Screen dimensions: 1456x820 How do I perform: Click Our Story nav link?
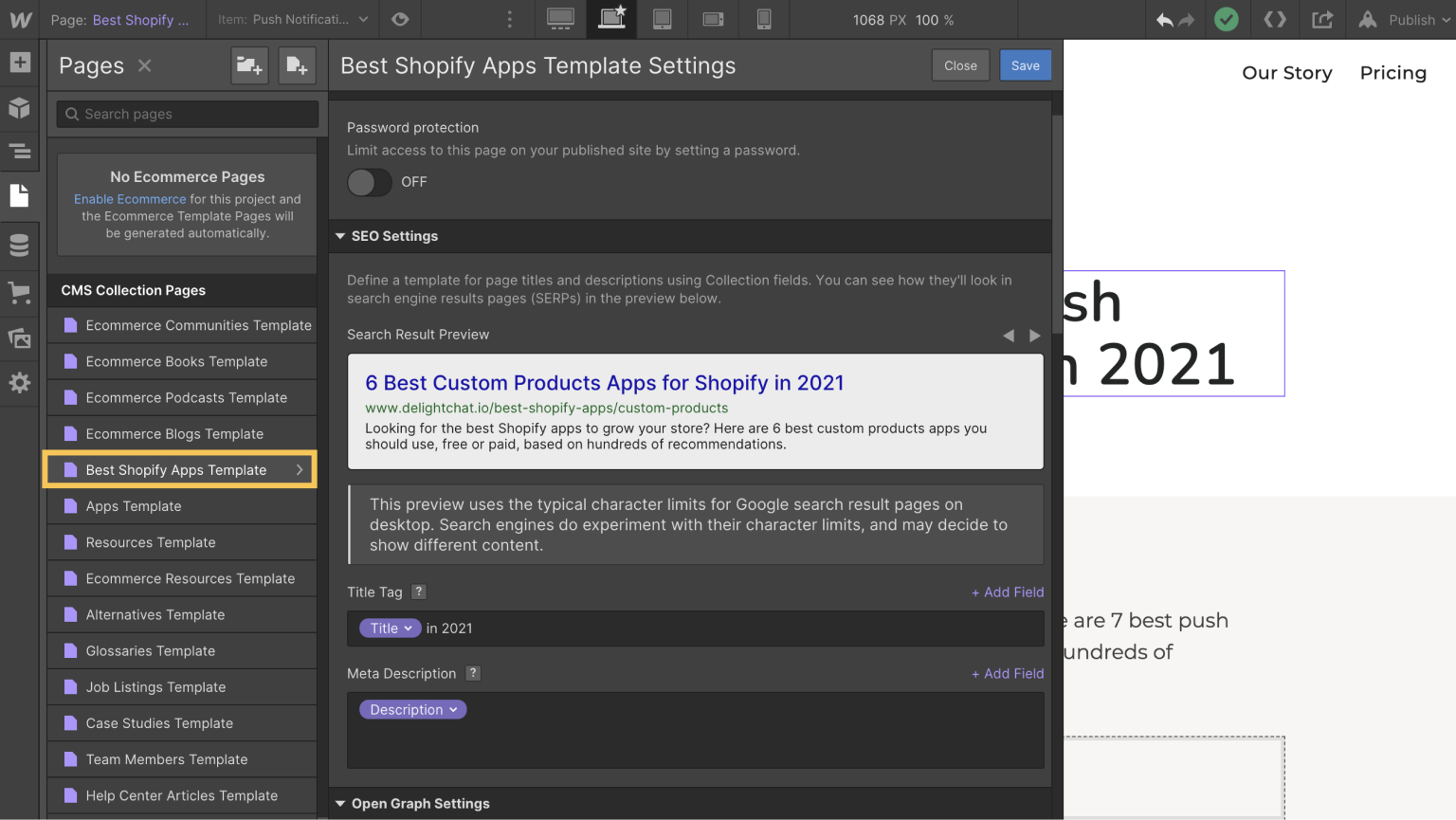pyautogui.click(x=1286, y=73)
